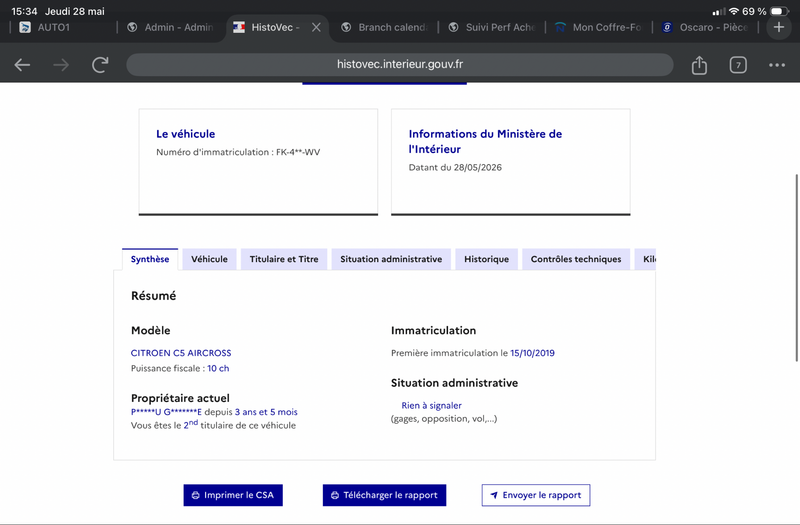Click the Envoyer le rapport button
800x525 pixels.
coord(536,495)
